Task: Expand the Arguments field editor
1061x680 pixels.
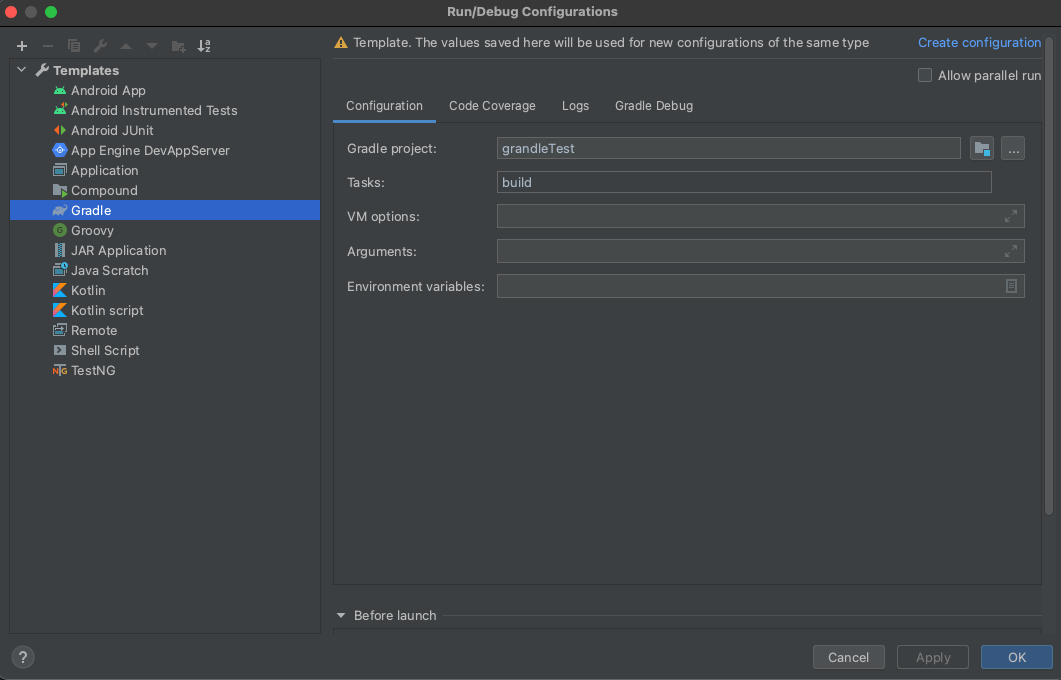Action: tap(1011, 251)
